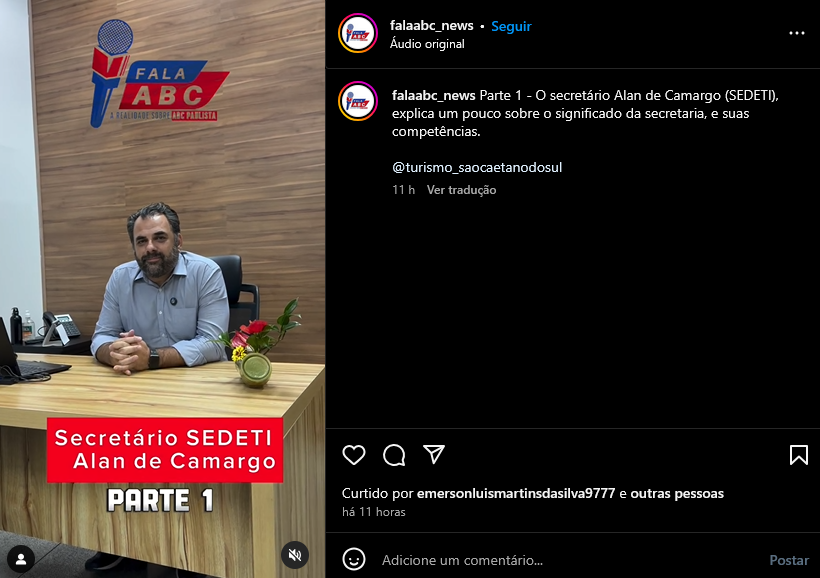
Task: Open emersonluismartinsdasilva9777's profile from likes
Action: coord(516,493)
